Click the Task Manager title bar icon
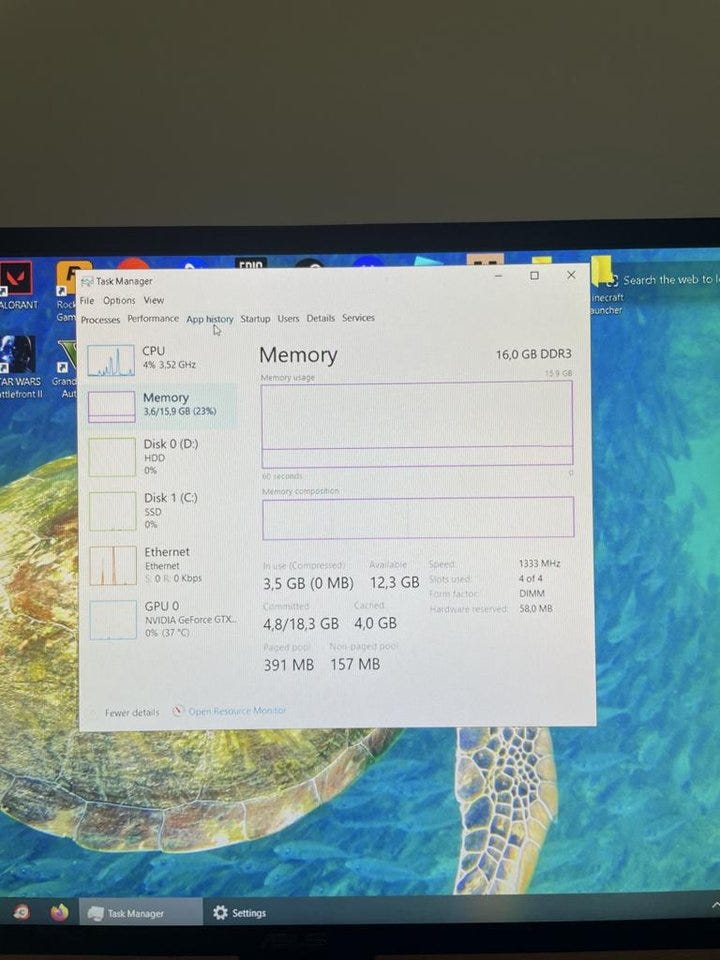Screen dimensions: 720x960 (x=88, y=282)
